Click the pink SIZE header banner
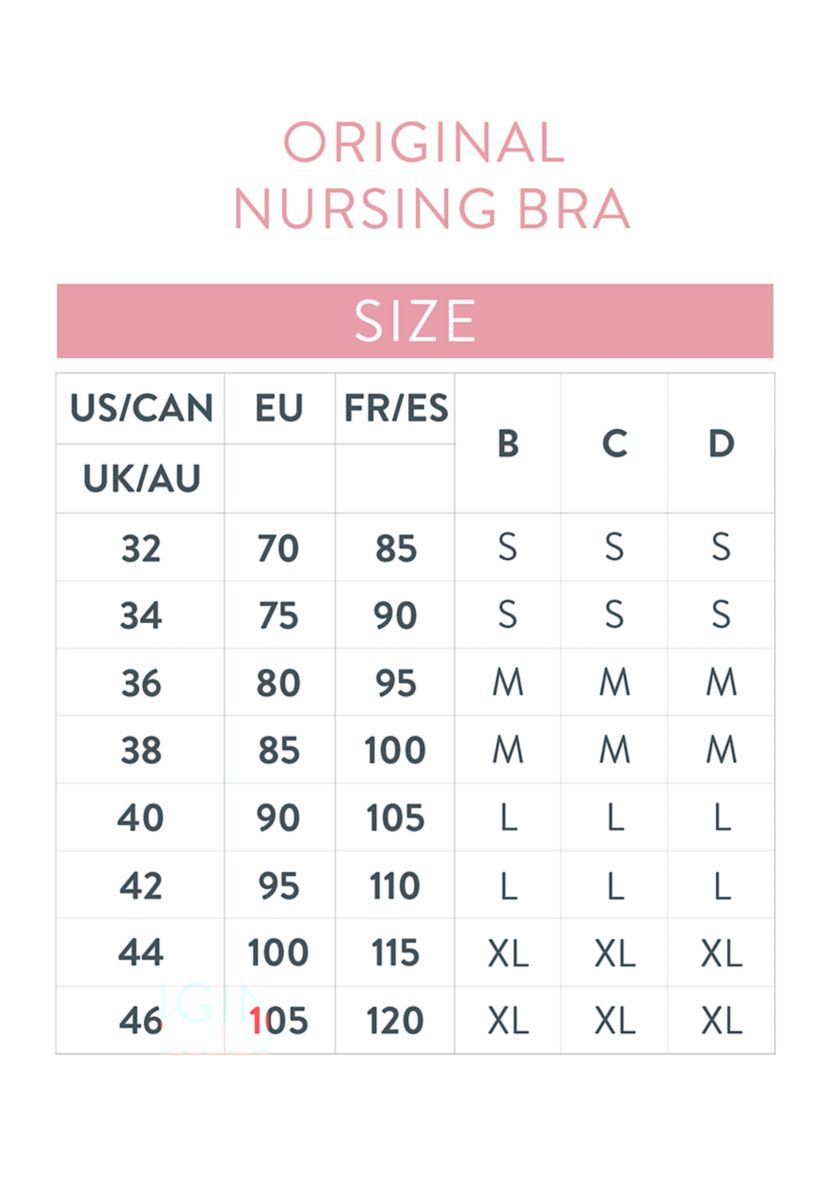 (x=414, y=321)
